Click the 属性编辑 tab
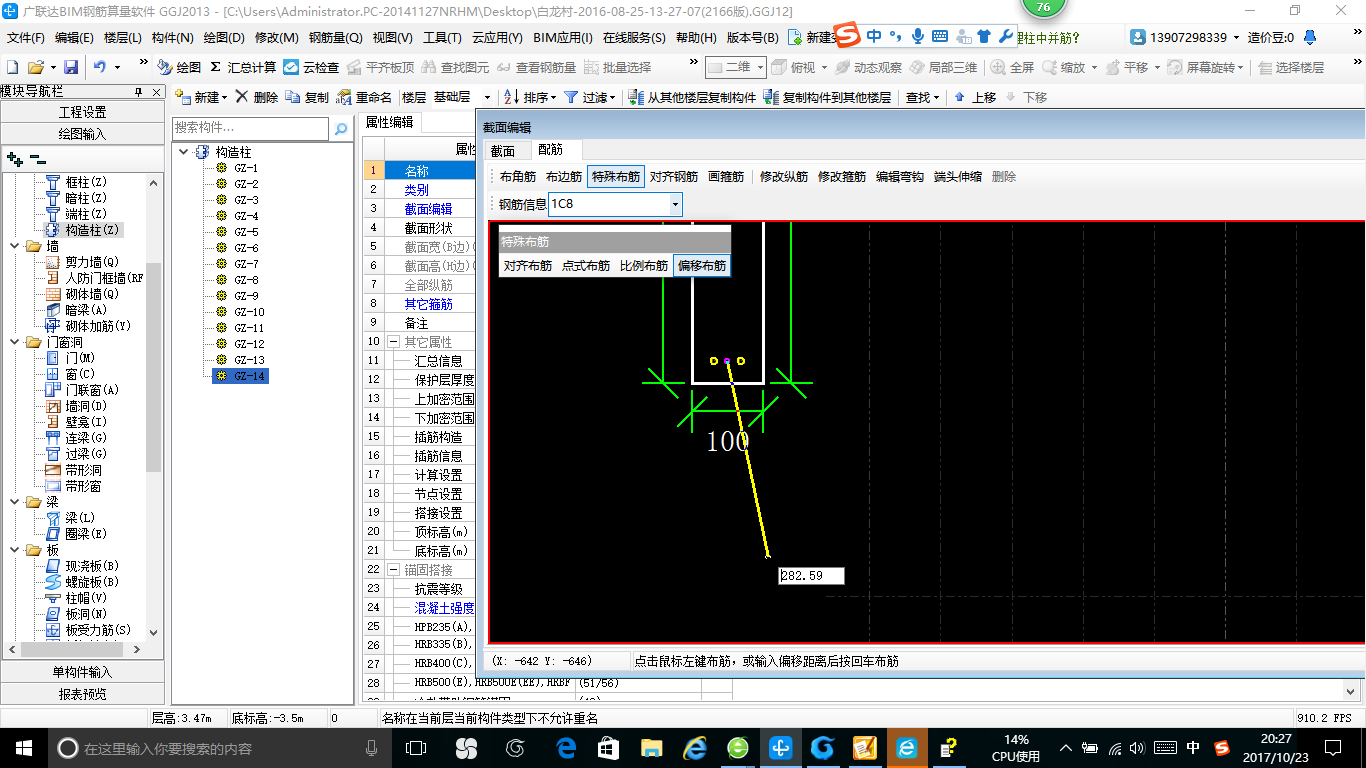1366x768 pixels. point(389,122)
